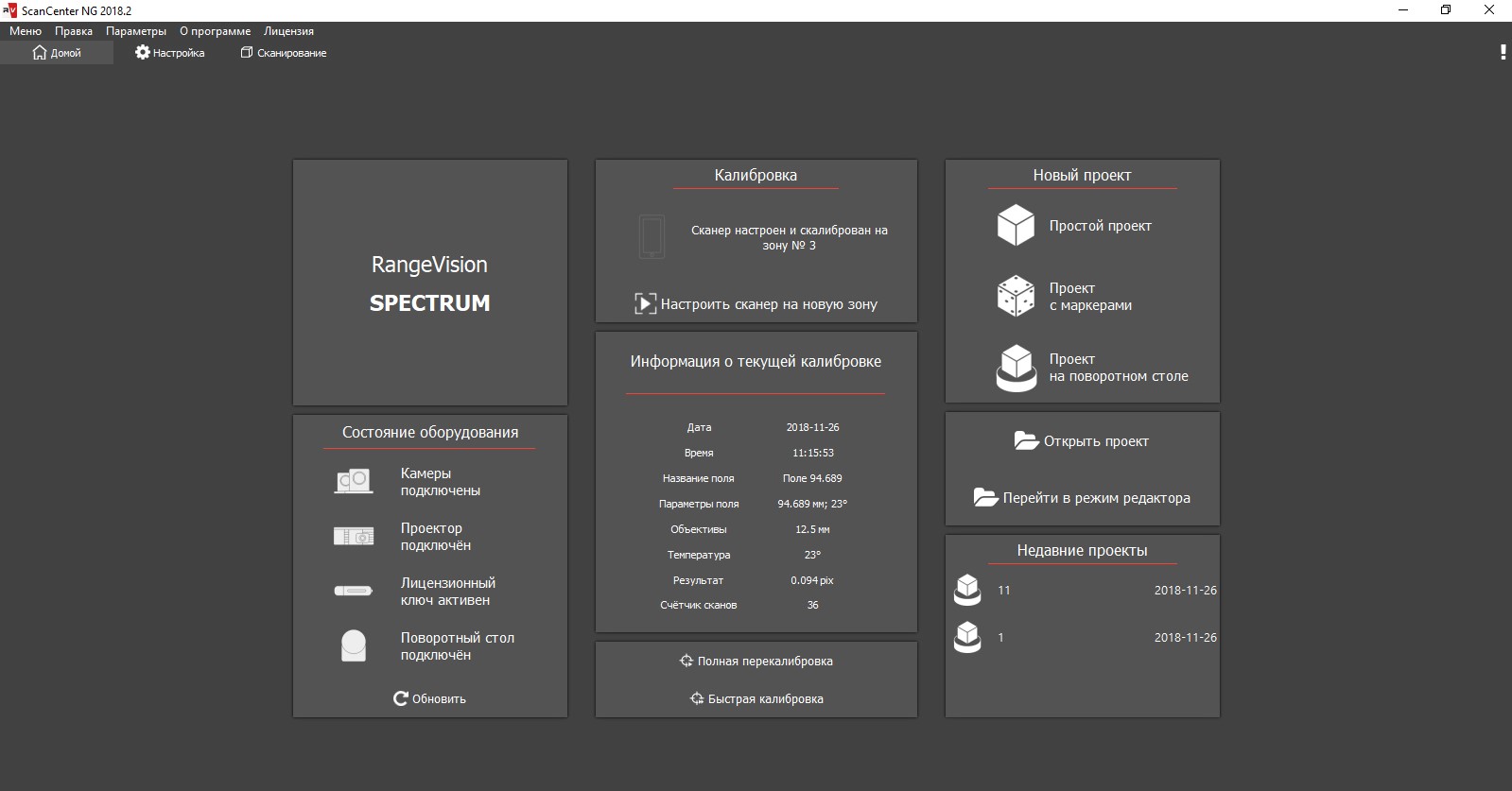Click the field parameters 94.689 мм; 23°
Image resolution: width=1512 pixels, height=791 pixels.
click(x=812, y=504)
